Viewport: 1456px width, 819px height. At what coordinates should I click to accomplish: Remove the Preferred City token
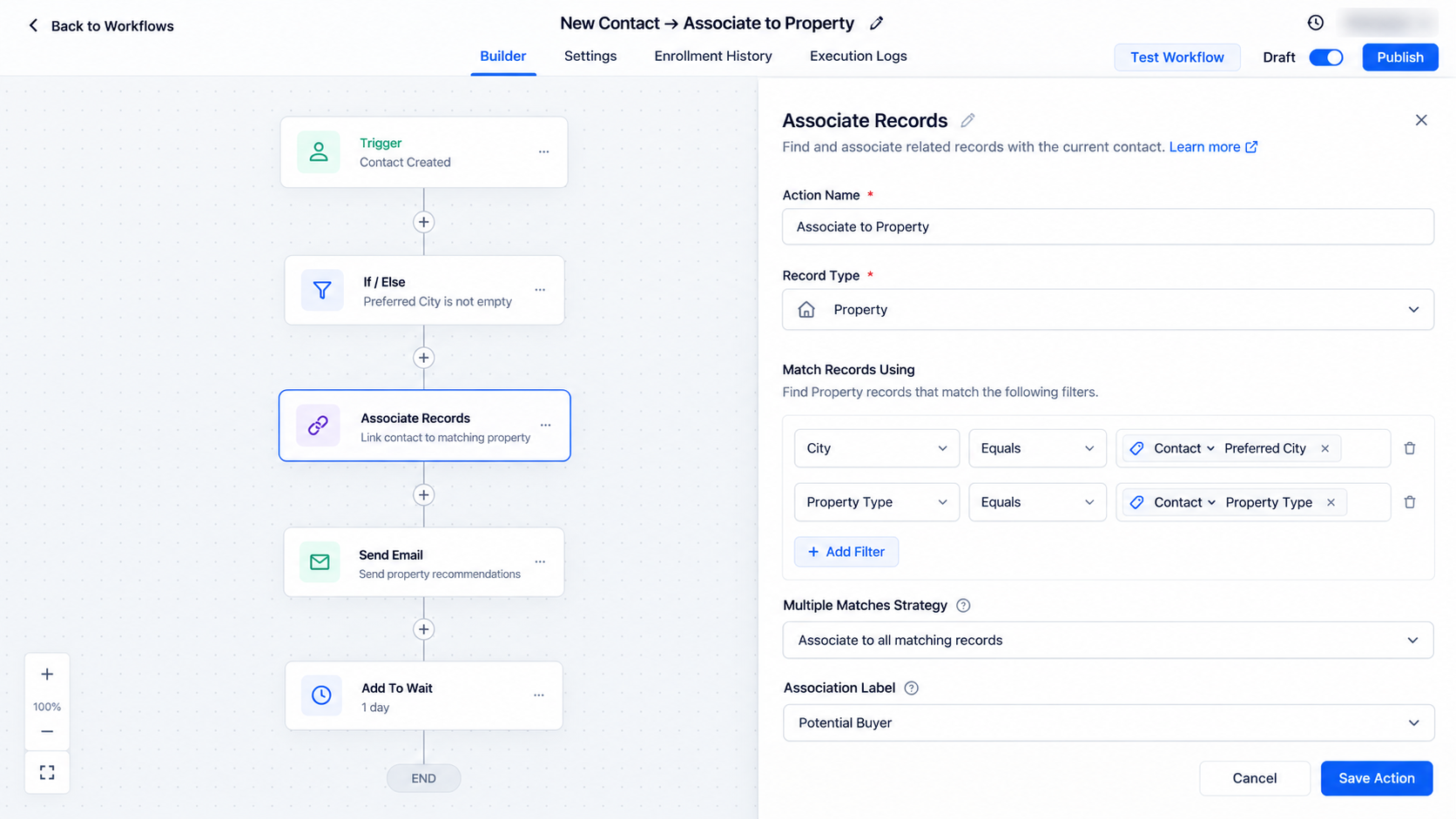coord(1325,448)
